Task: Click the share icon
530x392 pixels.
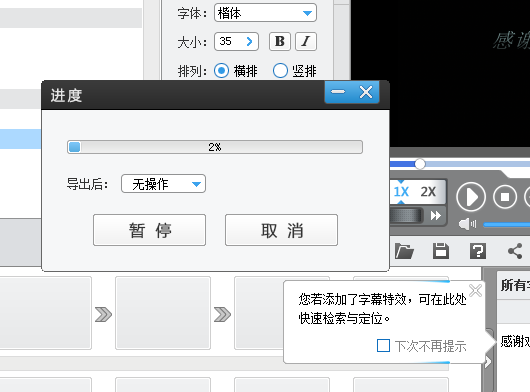Action: click(515, 251)
